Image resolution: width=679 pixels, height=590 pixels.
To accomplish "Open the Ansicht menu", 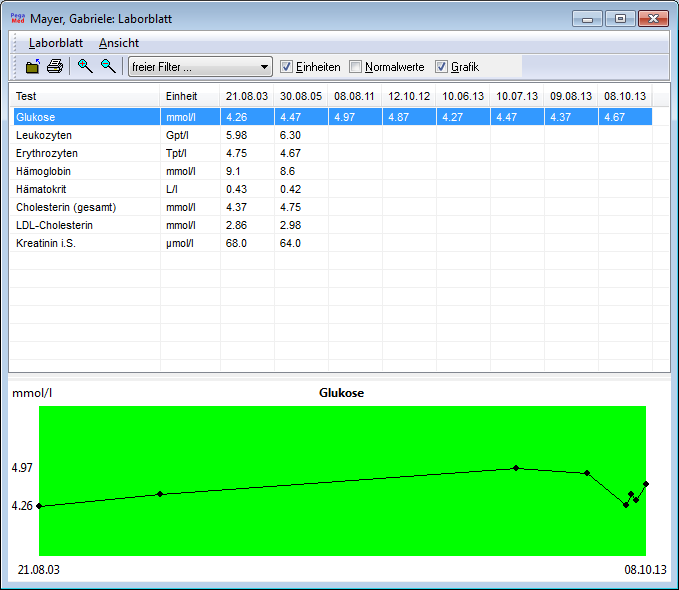I will click(x=119, y=43).
